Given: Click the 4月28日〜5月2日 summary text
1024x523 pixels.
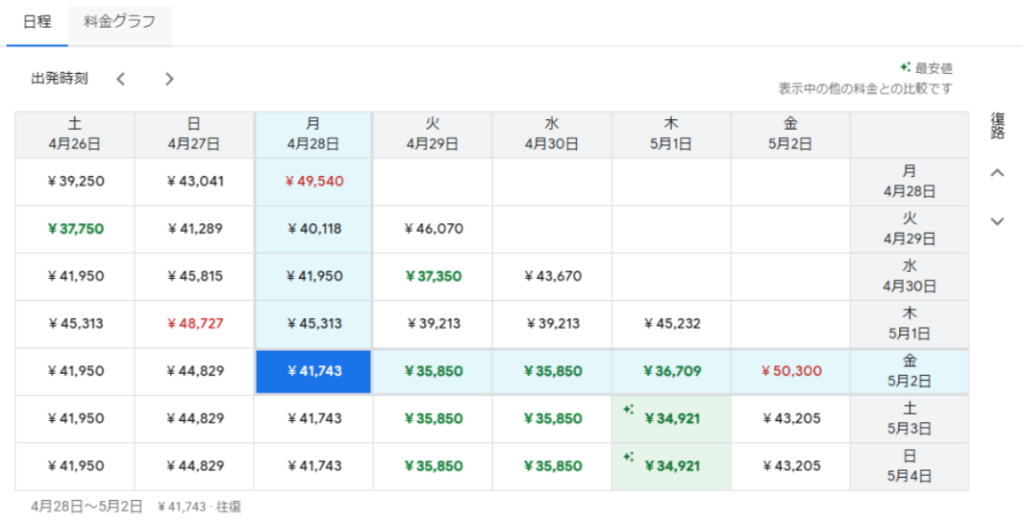Looking at the screenshot, I should (86, 507).
